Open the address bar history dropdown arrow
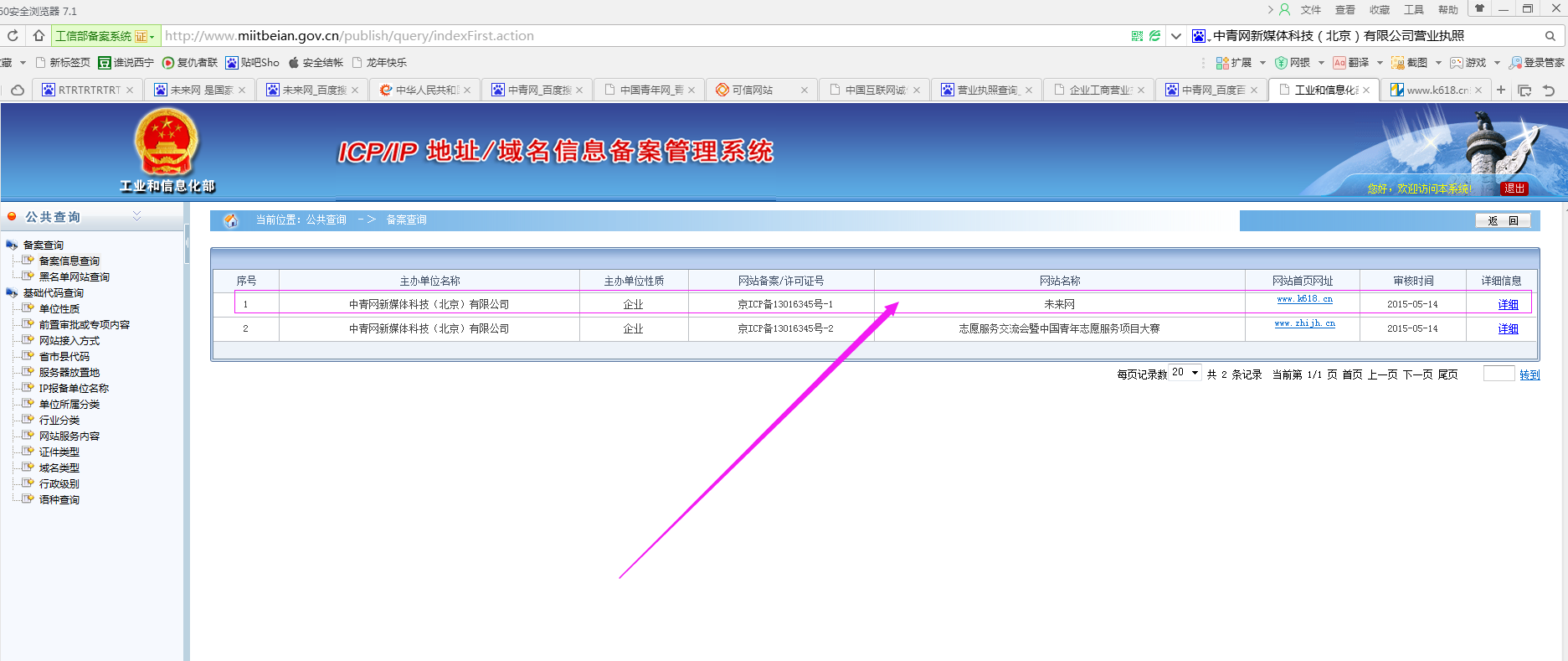Viewport: 1568px width, 661px height. [x=1175, y=36]
